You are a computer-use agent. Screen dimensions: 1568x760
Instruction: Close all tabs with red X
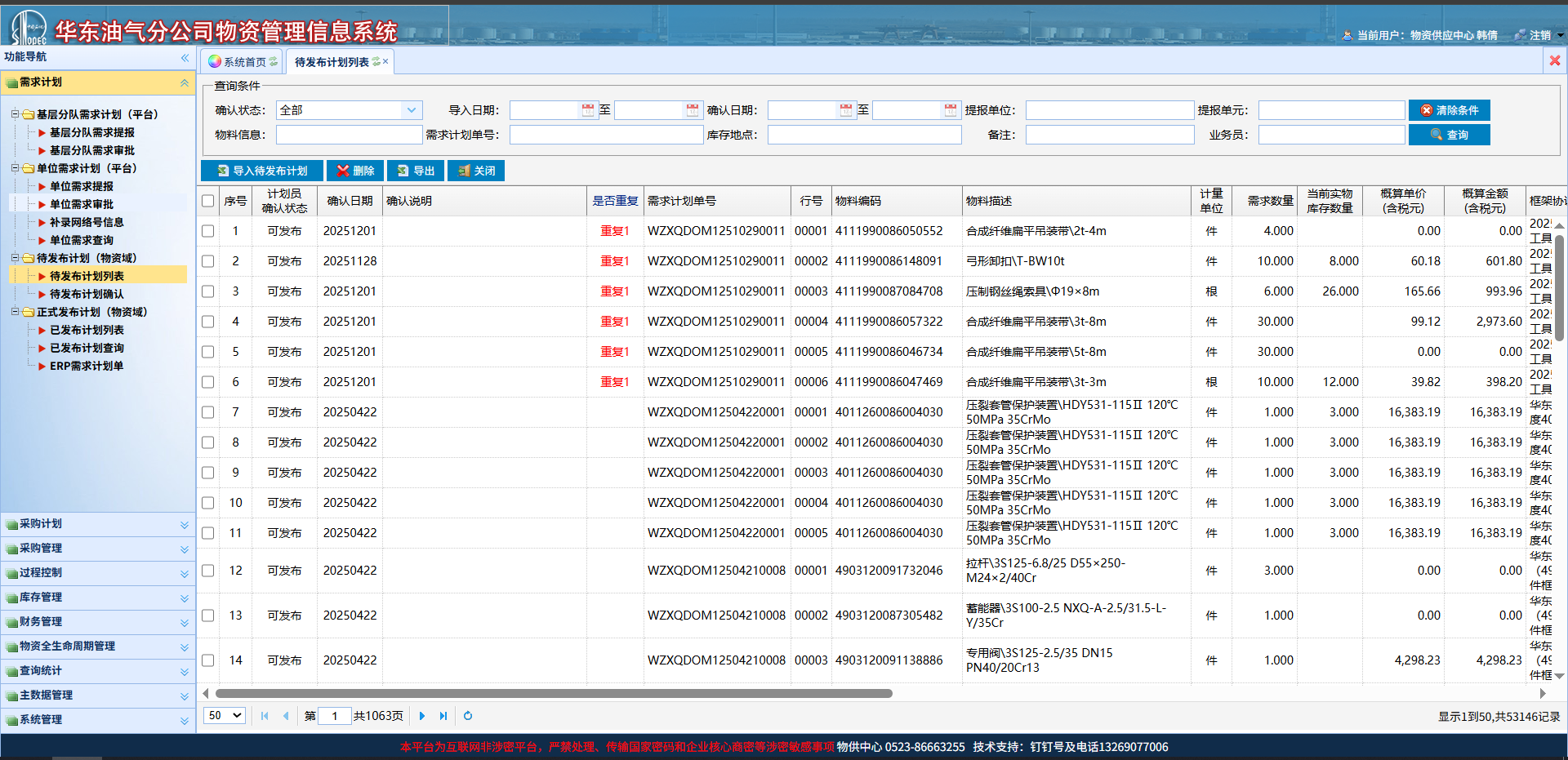click(x=1554, y=60)
